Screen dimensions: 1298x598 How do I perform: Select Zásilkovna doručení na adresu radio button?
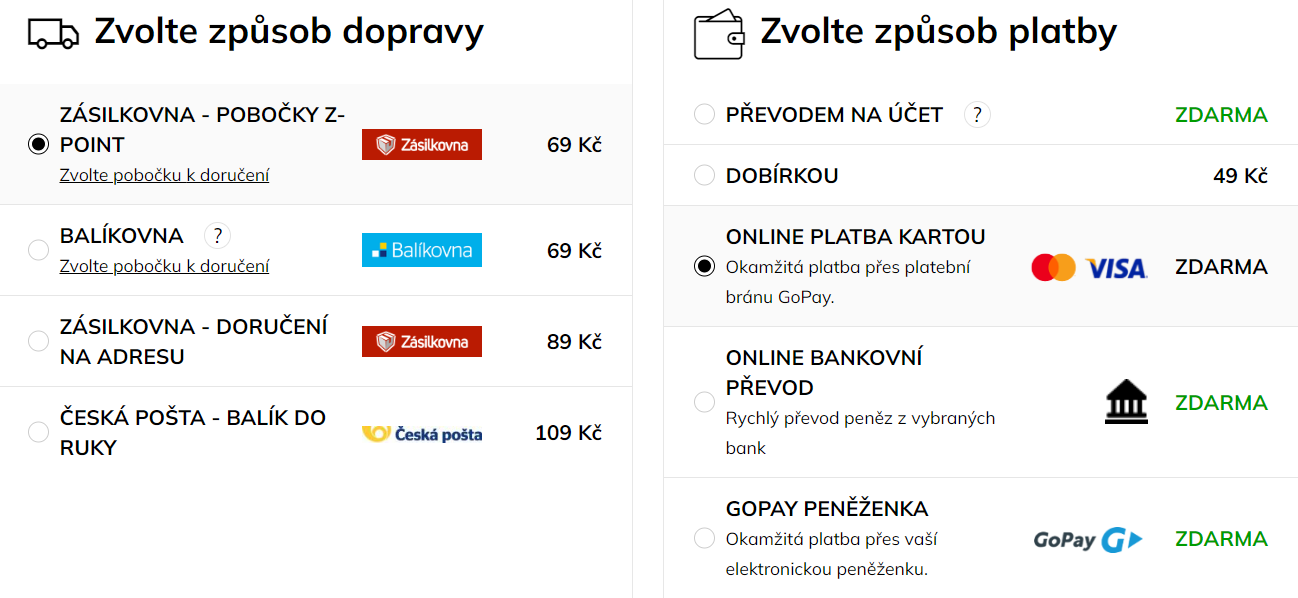point(38,341)
